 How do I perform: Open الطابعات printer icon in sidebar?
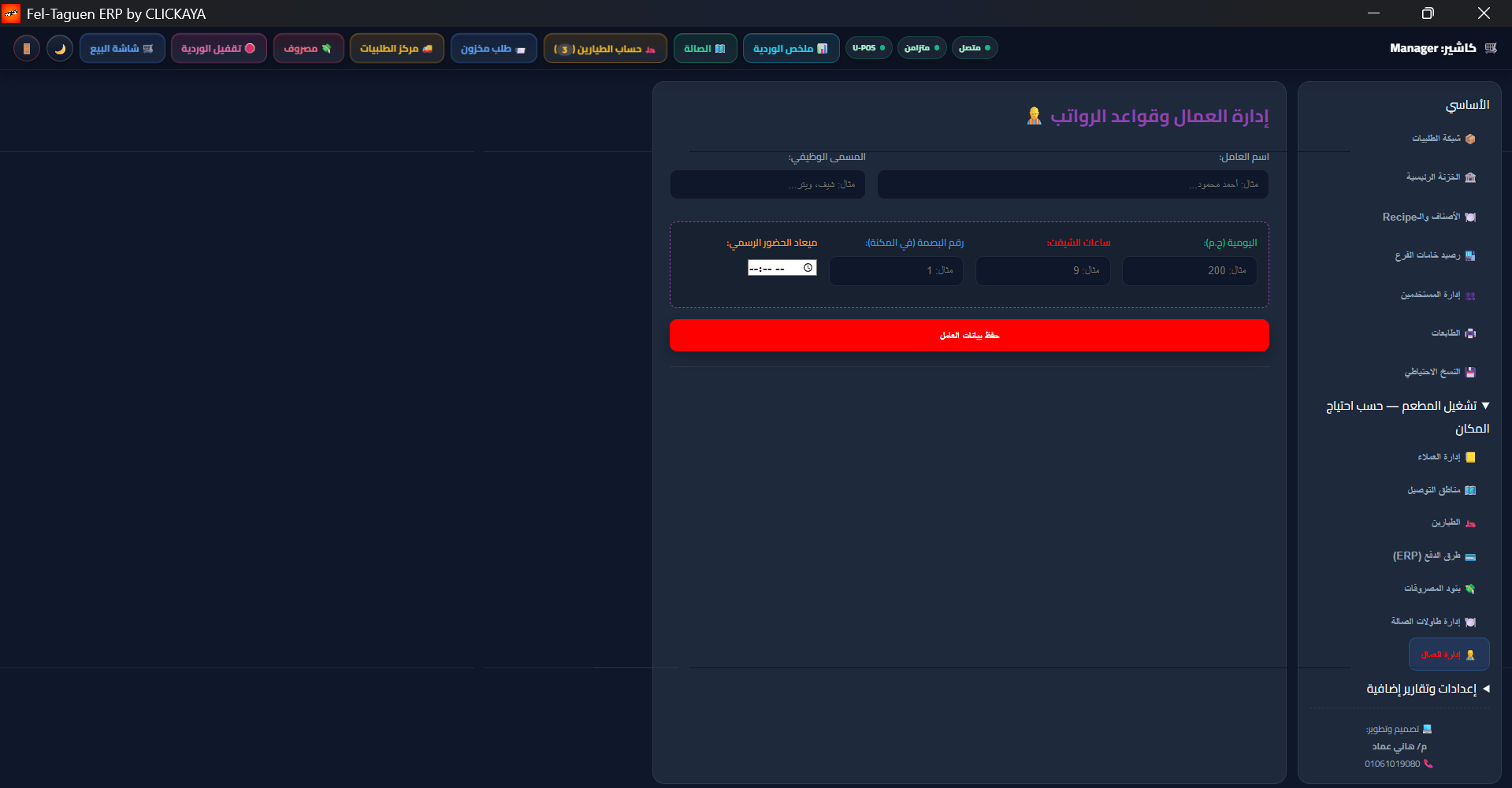click(1470, 333)
